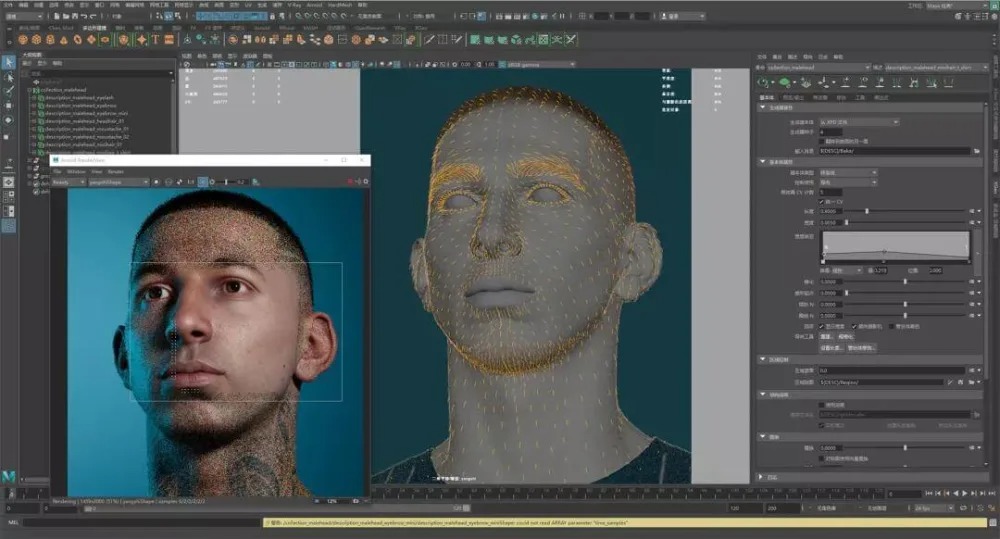
Task: Click the play forward button in playback controls
Action: point(964,493)
